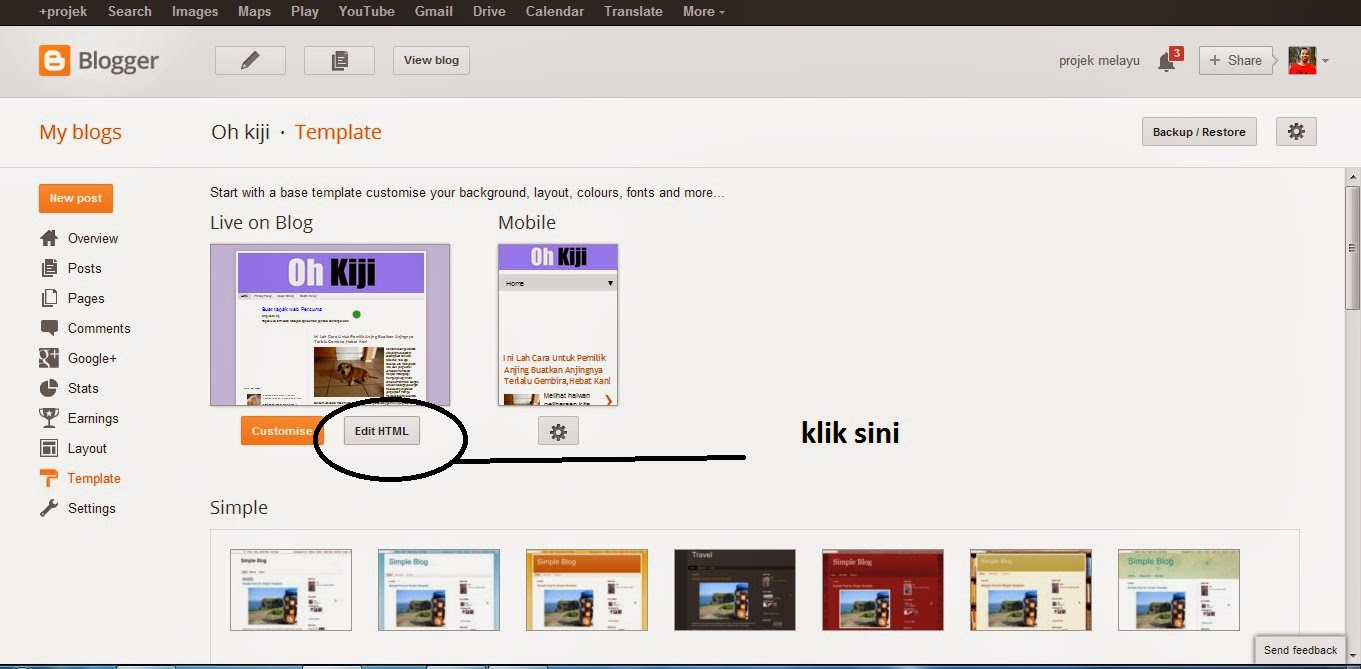Open mobile template settings gear below Mobile preview

pyautogui.click(x=558, y=430)
